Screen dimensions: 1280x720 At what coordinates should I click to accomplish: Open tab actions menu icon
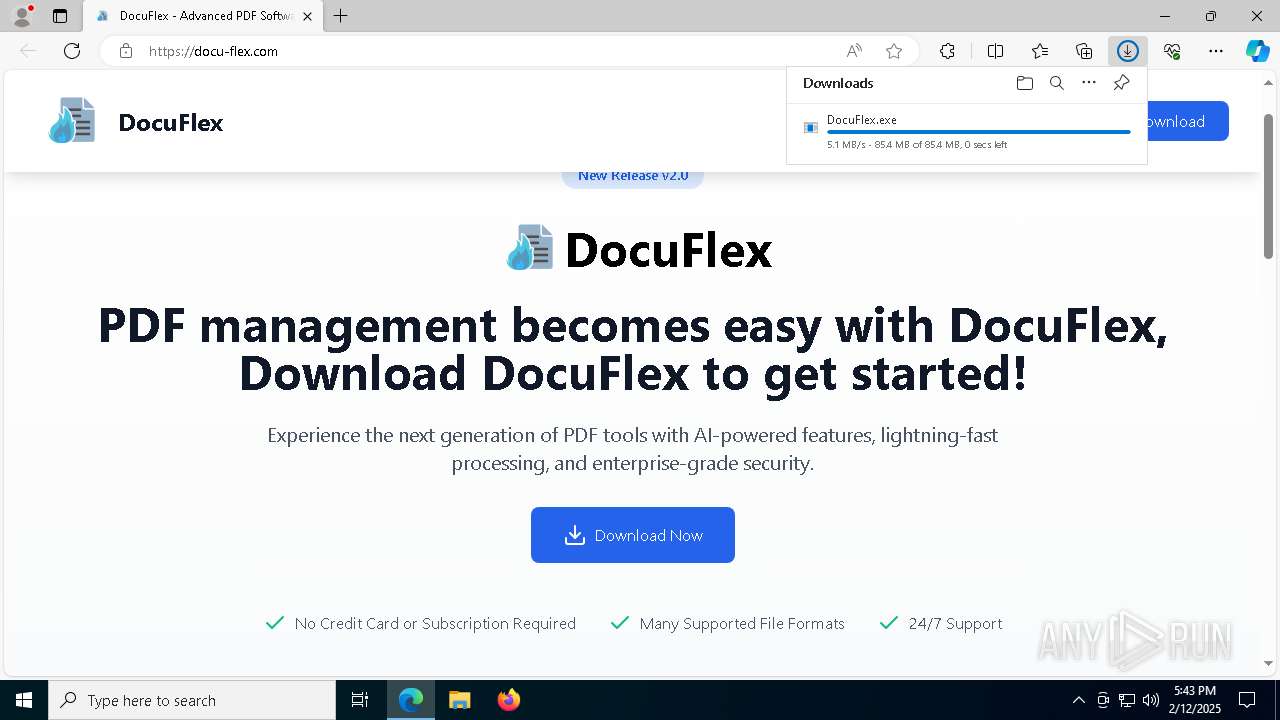click(60, 16)
